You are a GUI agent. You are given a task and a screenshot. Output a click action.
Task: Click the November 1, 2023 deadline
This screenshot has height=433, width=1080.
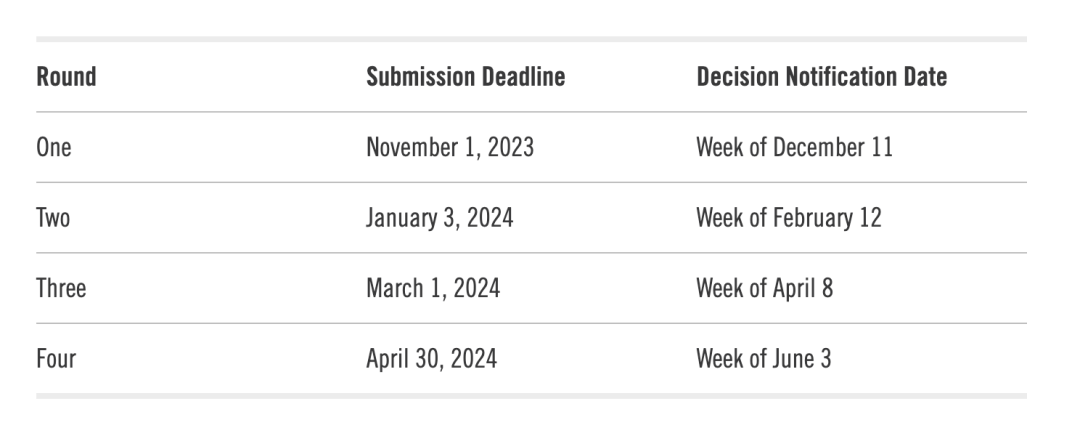[x=450, y=148]
